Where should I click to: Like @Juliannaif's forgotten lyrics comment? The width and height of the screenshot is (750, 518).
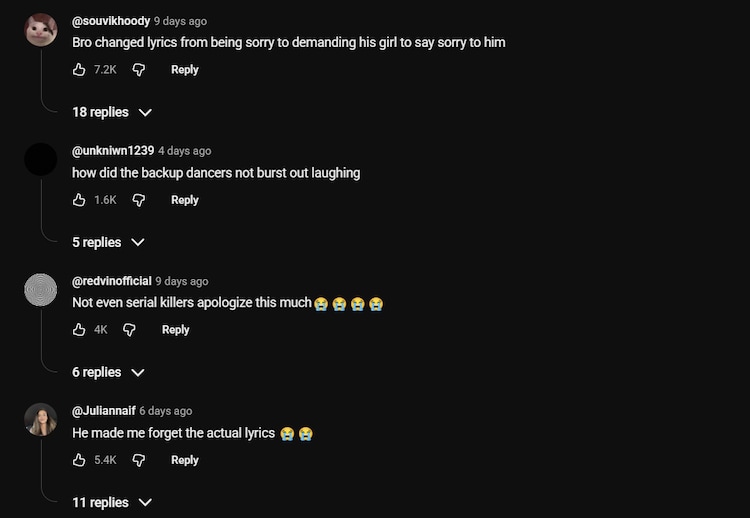(79, 460)
